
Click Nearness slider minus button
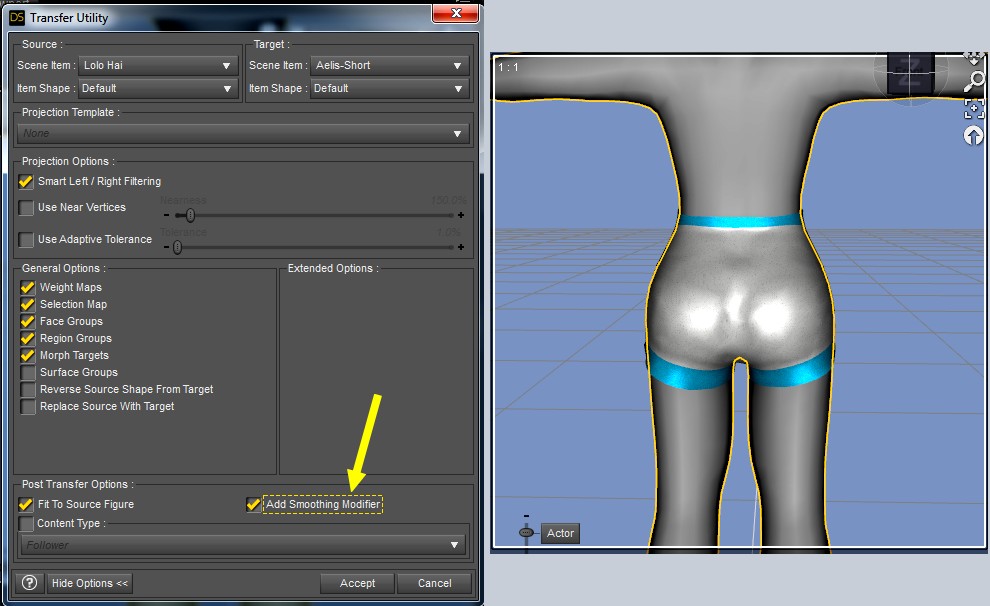[166, 215]
